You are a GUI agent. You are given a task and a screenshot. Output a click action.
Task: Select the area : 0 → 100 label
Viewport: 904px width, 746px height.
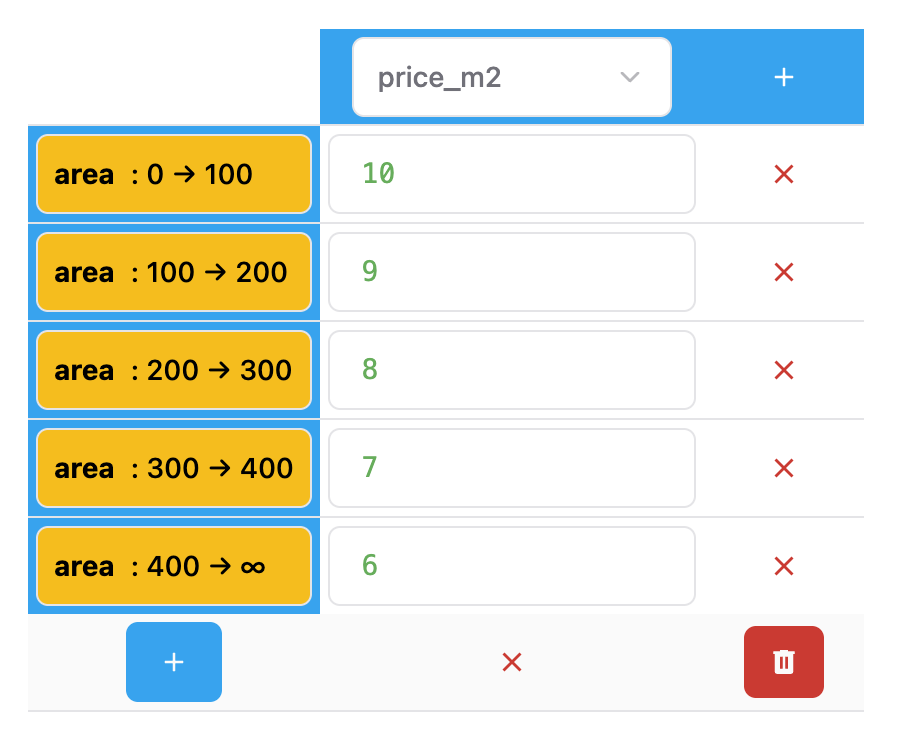[174, 174]
